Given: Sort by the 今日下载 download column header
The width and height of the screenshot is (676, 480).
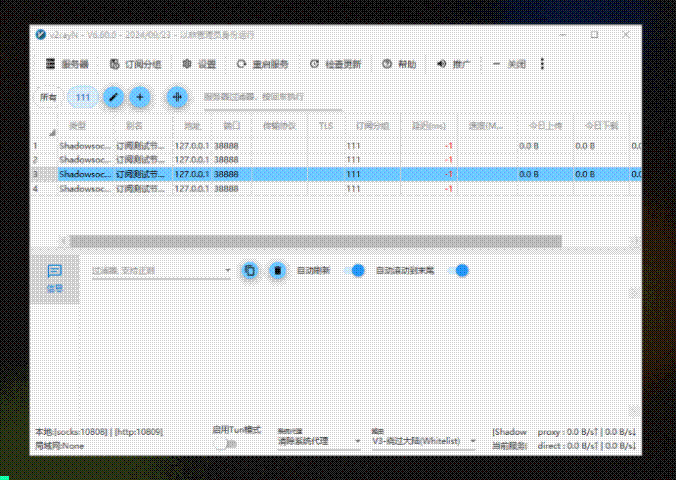Looking at the screenshot, I should [x=601, y=126].
